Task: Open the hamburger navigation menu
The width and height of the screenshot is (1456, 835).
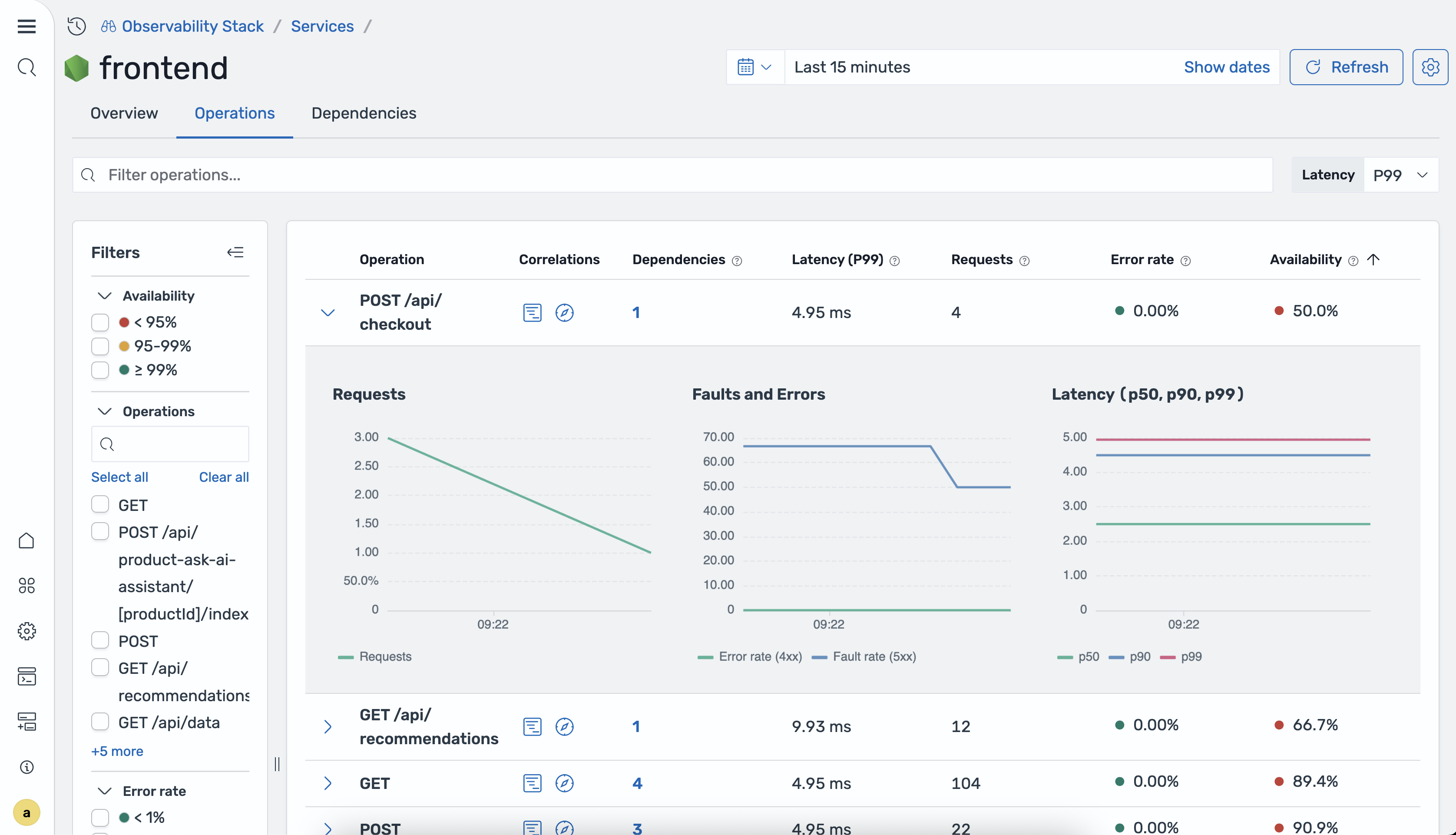Action: point(26,27)
